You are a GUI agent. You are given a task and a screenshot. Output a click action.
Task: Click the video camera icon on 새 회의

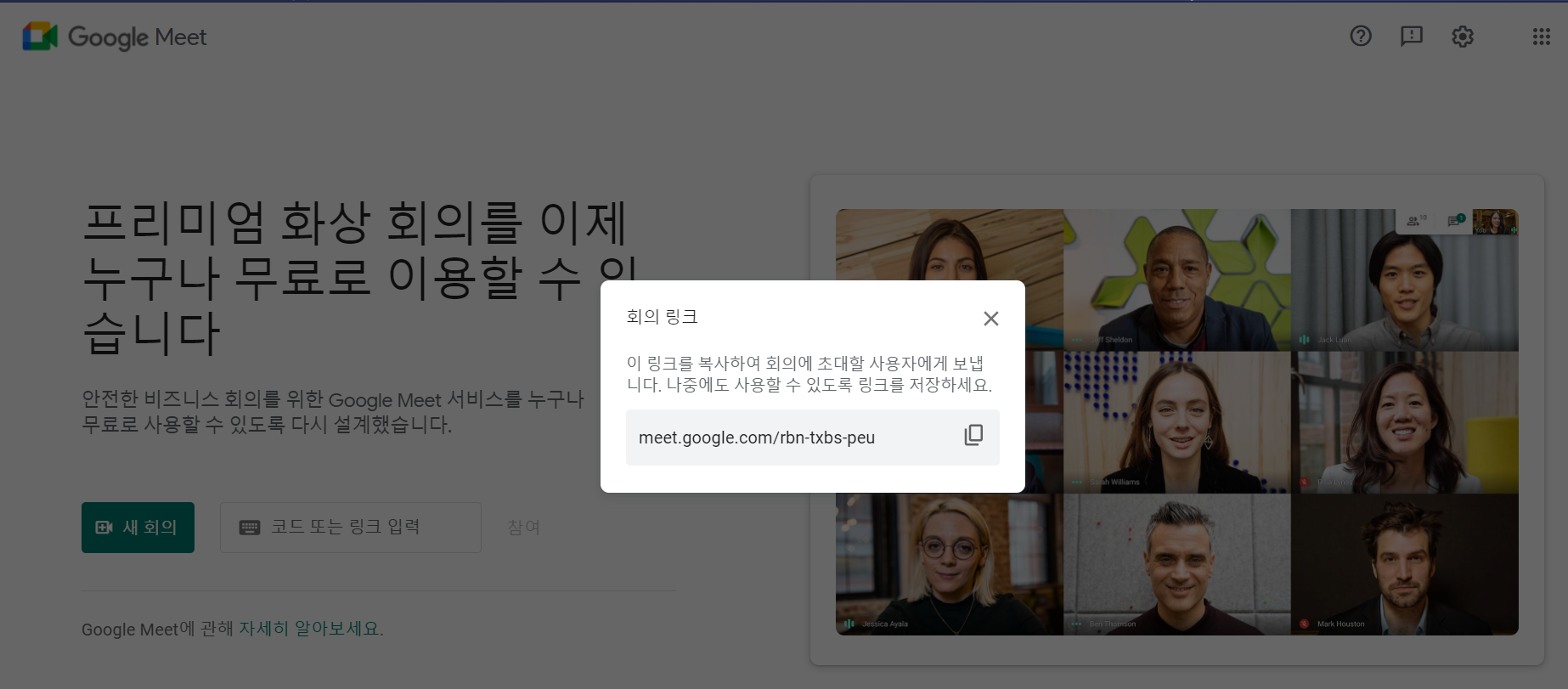coord(104,528)
